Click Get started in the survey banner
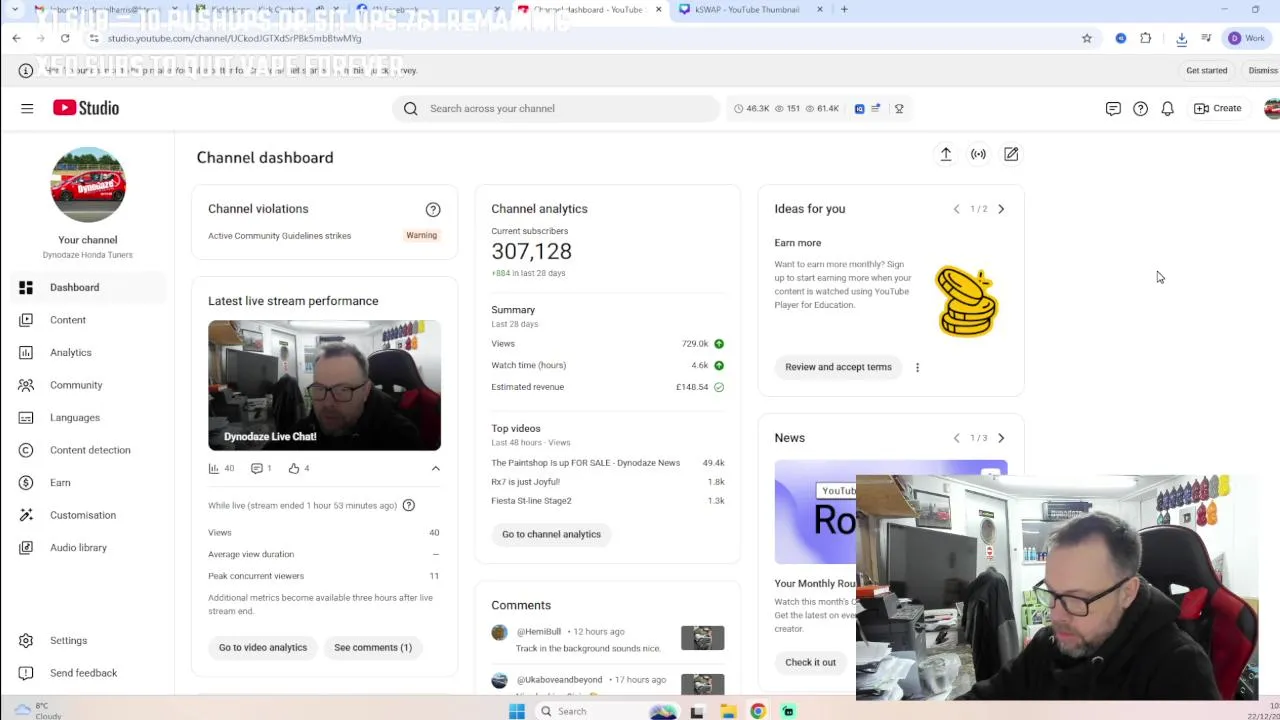The image size is (1280, 720). tap(1206, 70)
